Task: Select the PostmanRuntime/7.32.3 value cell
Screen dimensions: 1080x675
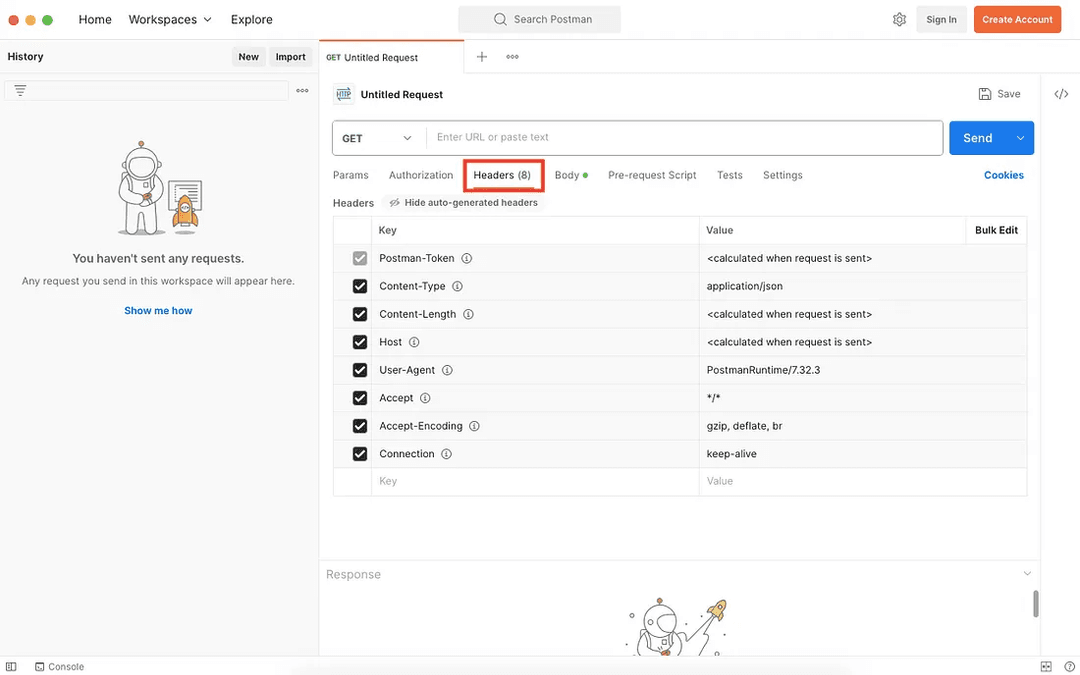Action: pyautogui.click(x=862, y=370)
